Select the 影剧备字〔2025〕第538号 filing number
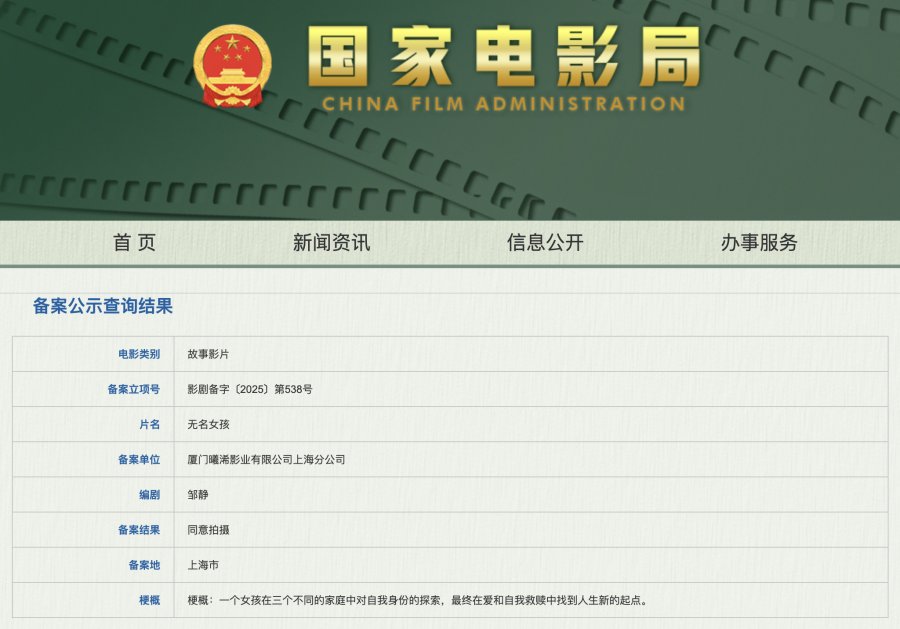Viewport: 900px width, 629px height. [250, 389]
